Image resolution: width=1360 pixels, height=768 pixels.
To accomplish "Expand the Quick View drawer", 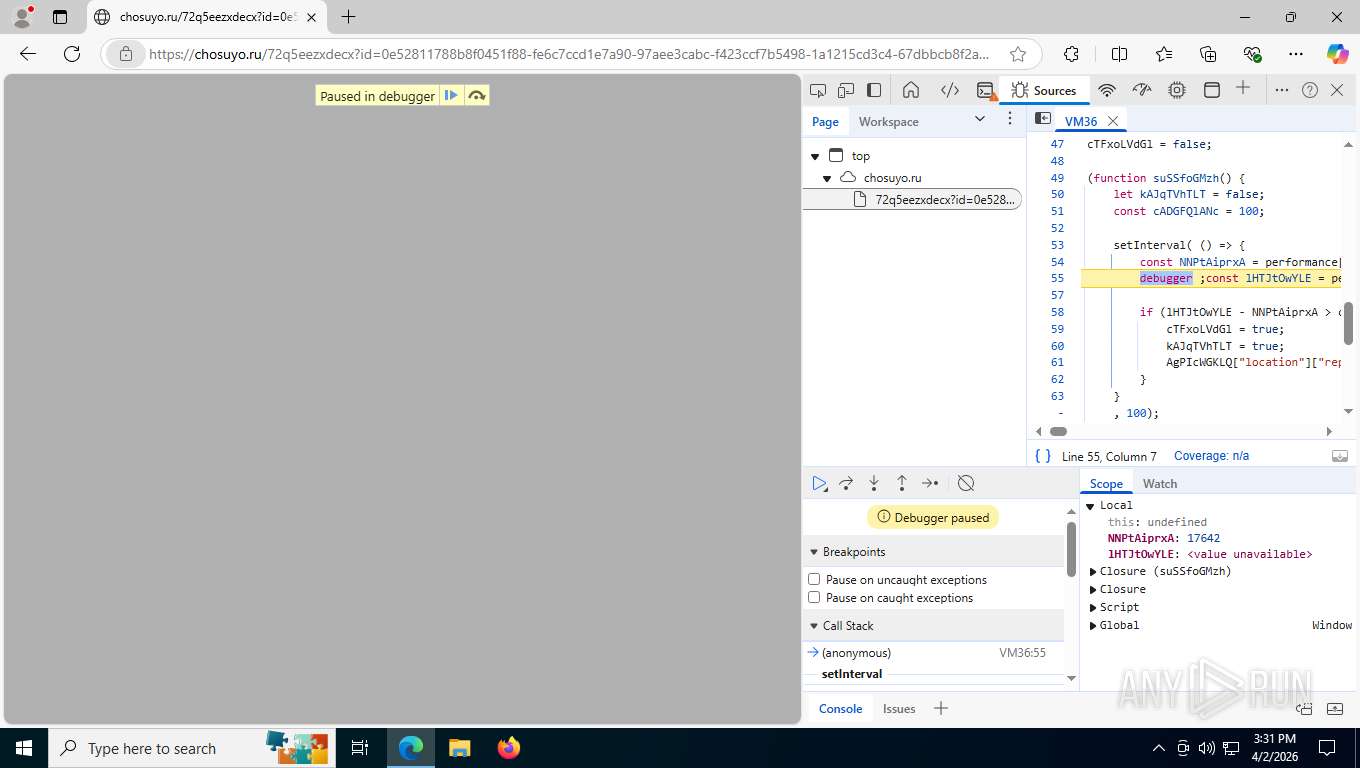I will point(1335,708).
